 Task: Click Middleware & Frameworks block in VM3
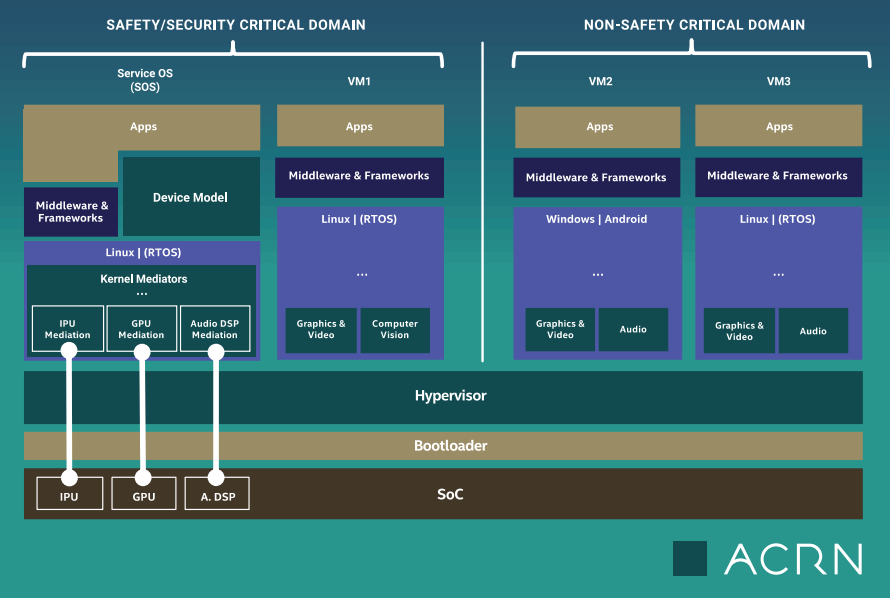[778, 177]
